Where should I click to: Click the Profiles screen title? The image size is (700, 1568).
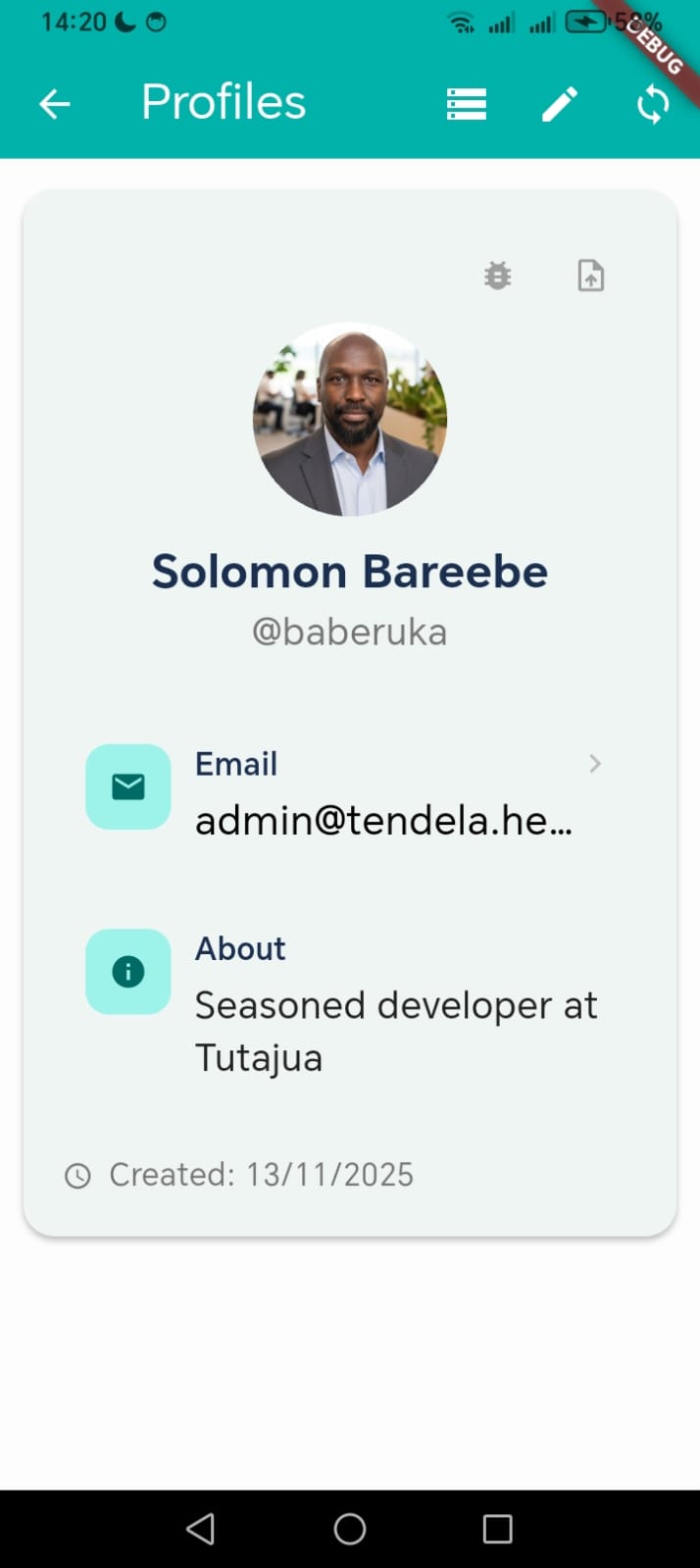(223, 102)
